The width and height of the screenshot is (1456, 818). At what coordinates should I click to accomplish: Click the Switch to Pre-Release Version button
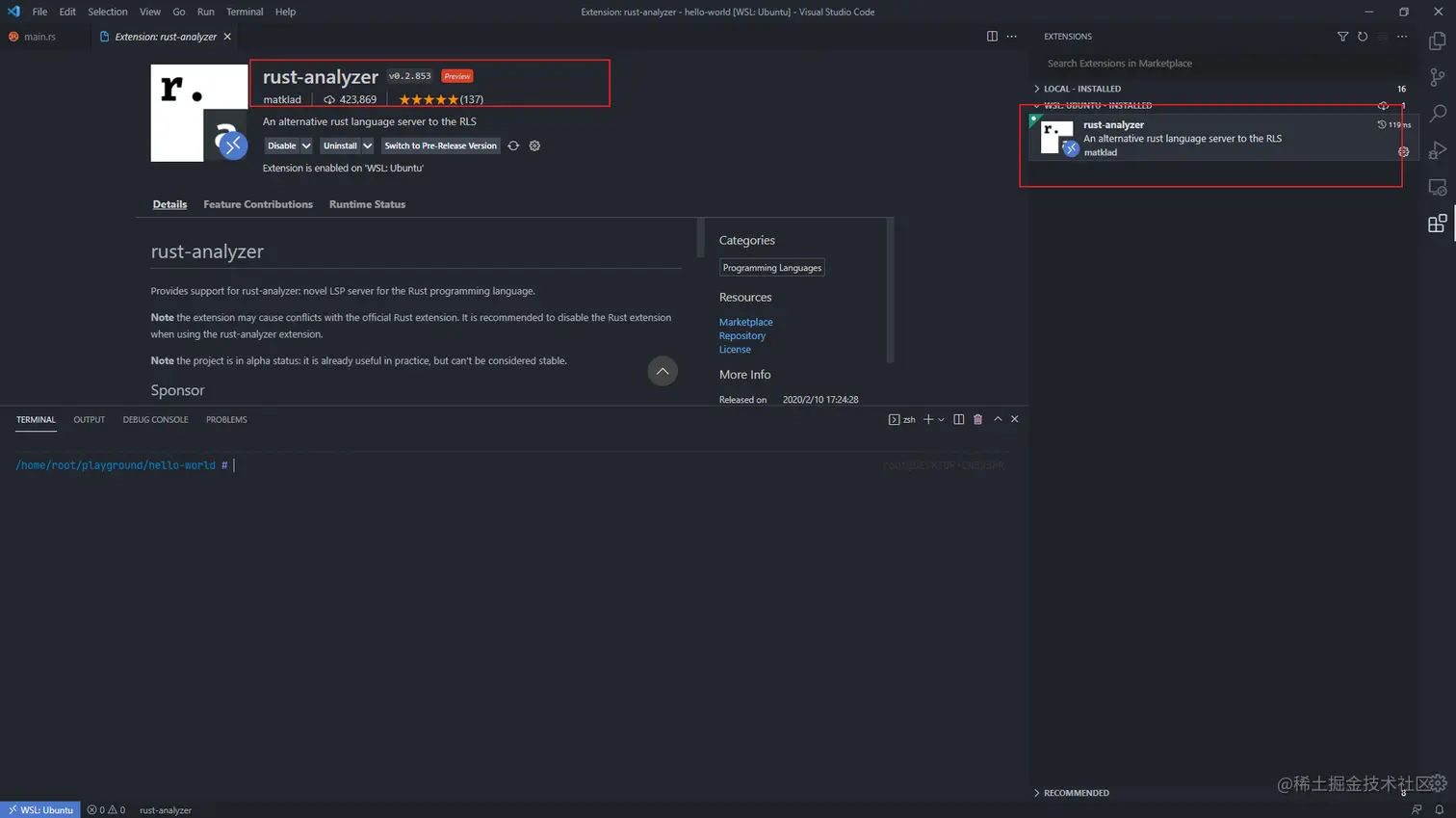coord(440,145)
